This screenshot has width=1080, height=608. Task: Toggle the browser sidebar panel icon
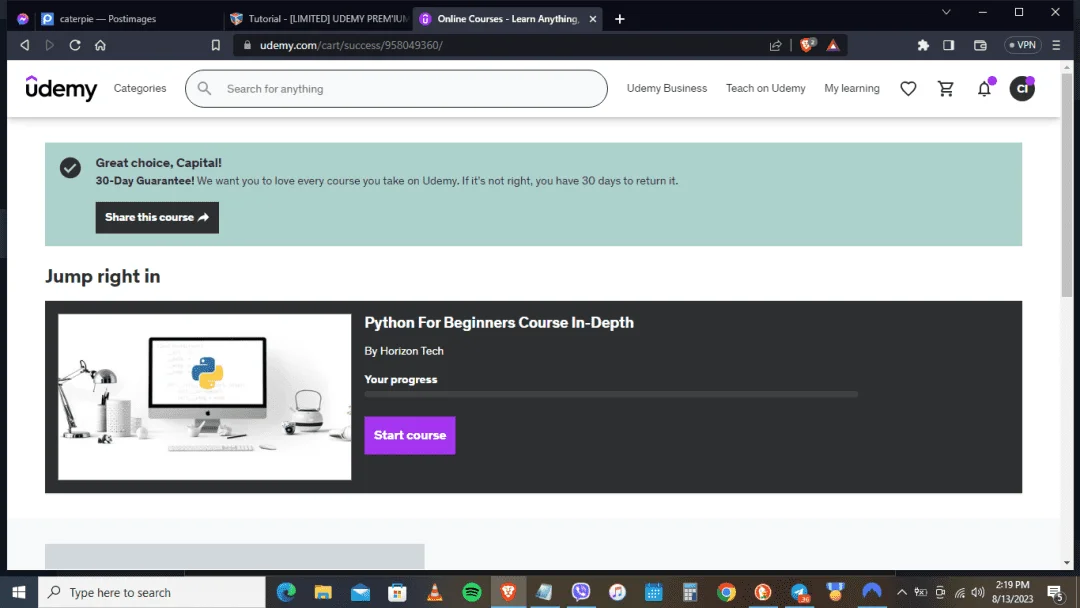[948, 45]
